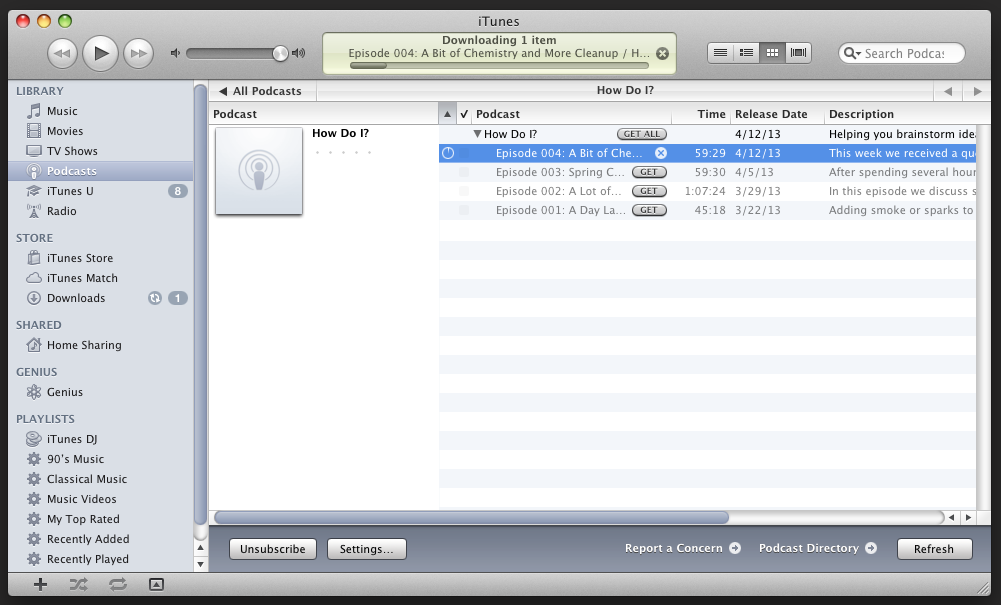Open iTunes DJ playlist
The width and height of the screenshot is (1001, 605).
(72, 439)
